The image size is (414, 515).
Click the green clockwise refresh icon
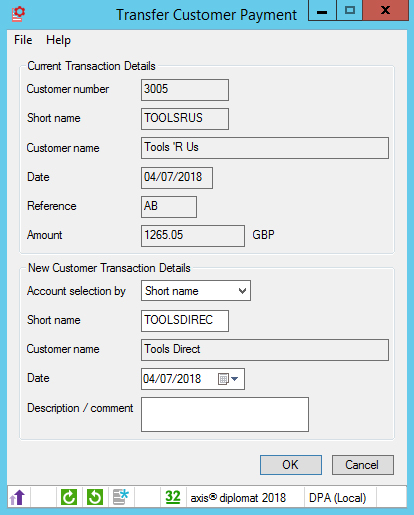point(69,497)
